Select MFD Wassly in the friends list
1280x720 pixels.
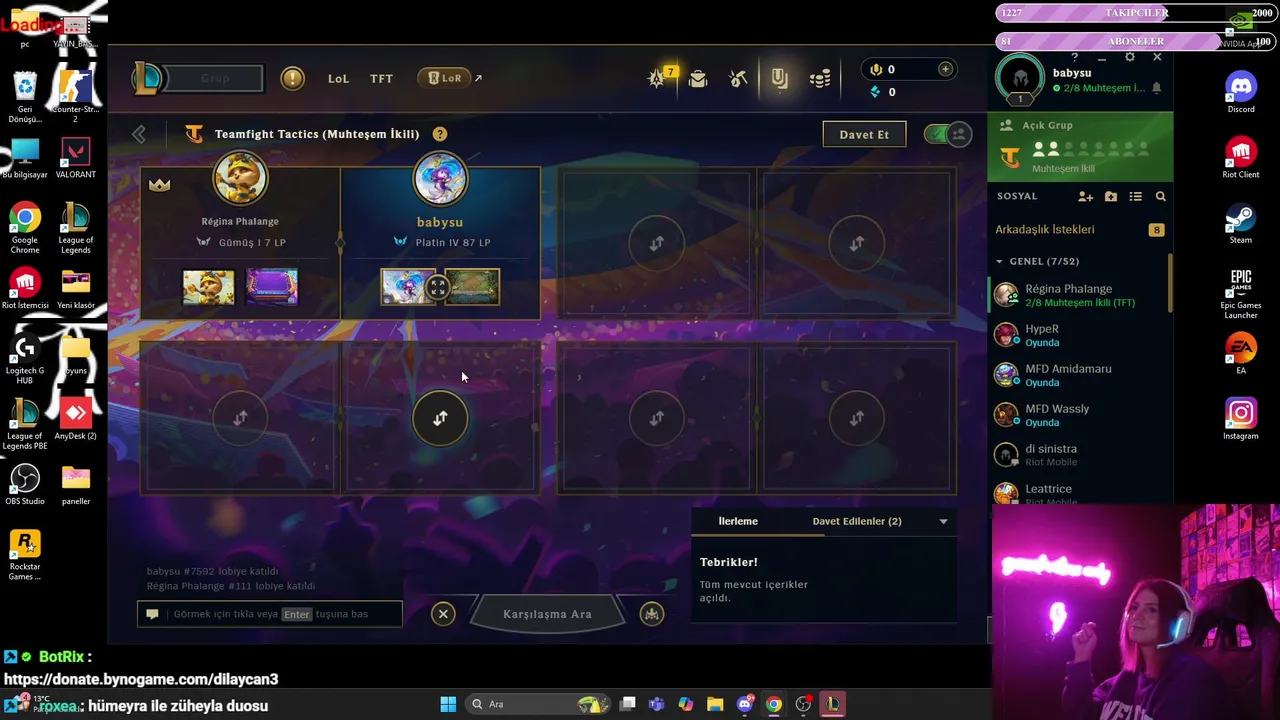1079,415
